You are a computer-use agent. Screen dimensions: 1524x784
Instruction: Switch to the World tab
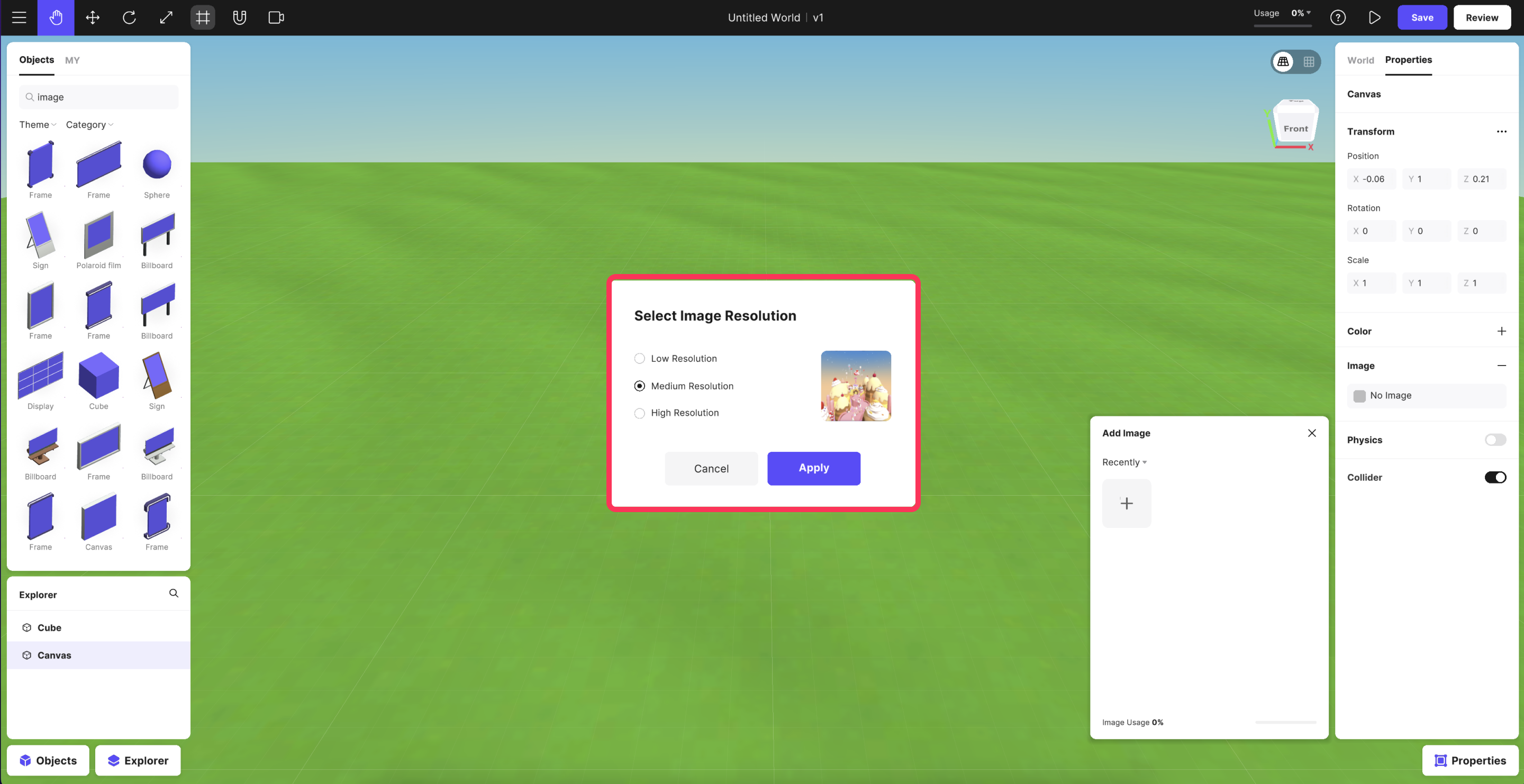(x=1360, y=60)
